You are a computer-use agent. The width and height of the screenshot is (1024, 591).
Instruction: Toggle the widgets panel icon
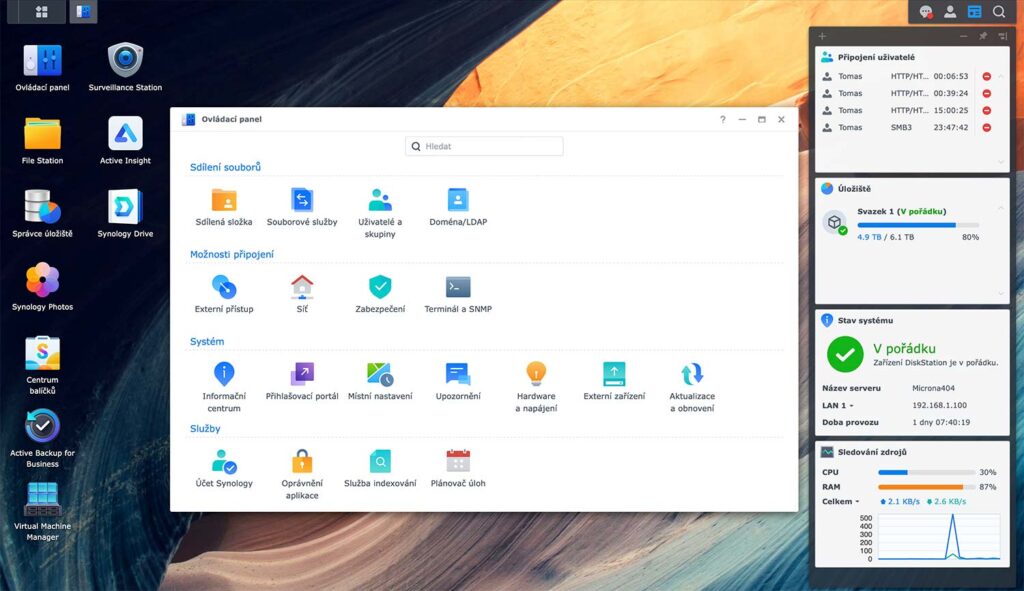click(x=974, y=12)
